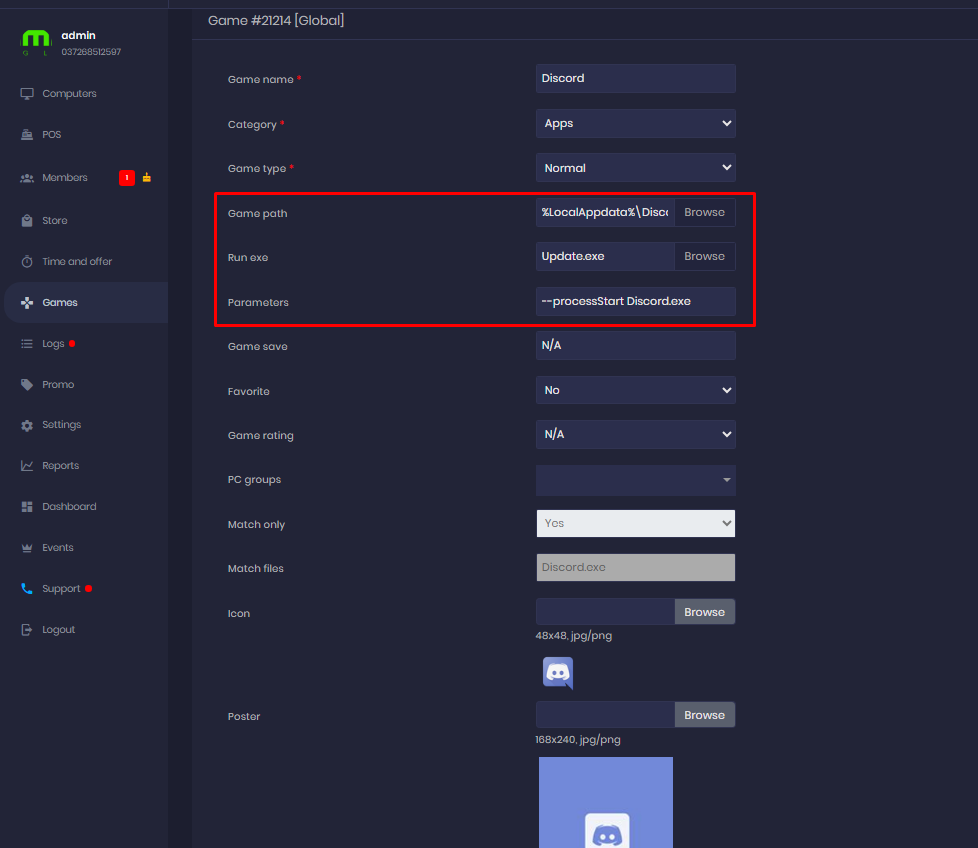Click the Game path text field
The height and width of the screenshot is (848, 978).
tap(605, 213)
